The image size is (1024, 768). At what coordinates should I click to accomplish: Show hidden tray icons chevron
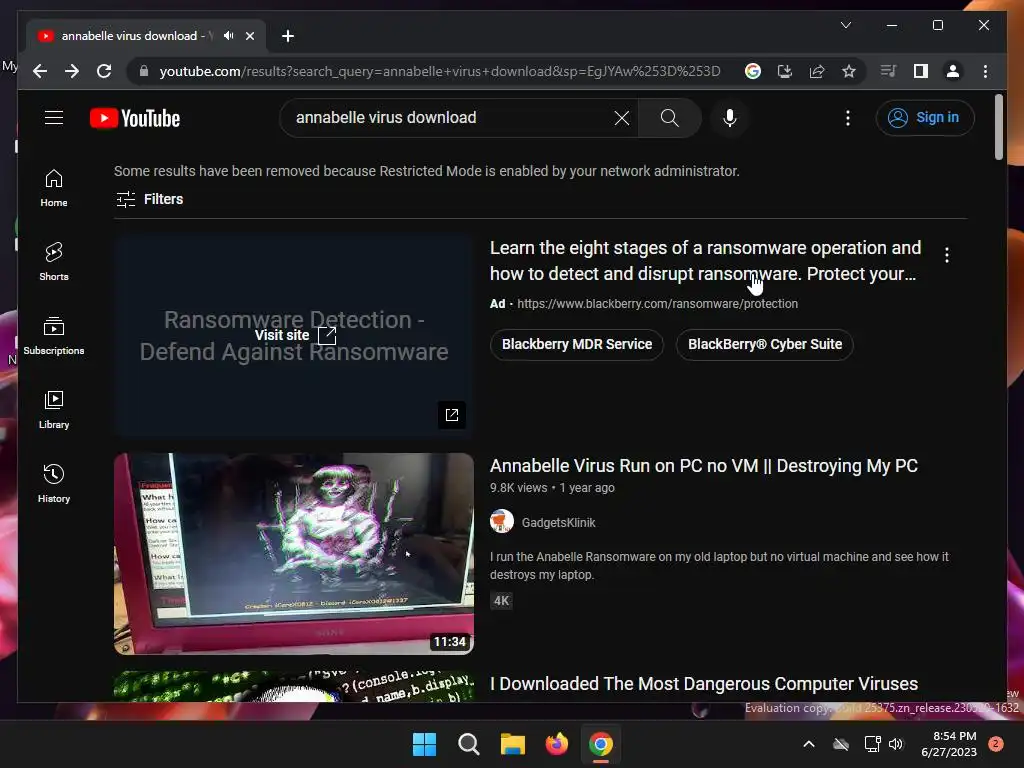pos(808,744)
